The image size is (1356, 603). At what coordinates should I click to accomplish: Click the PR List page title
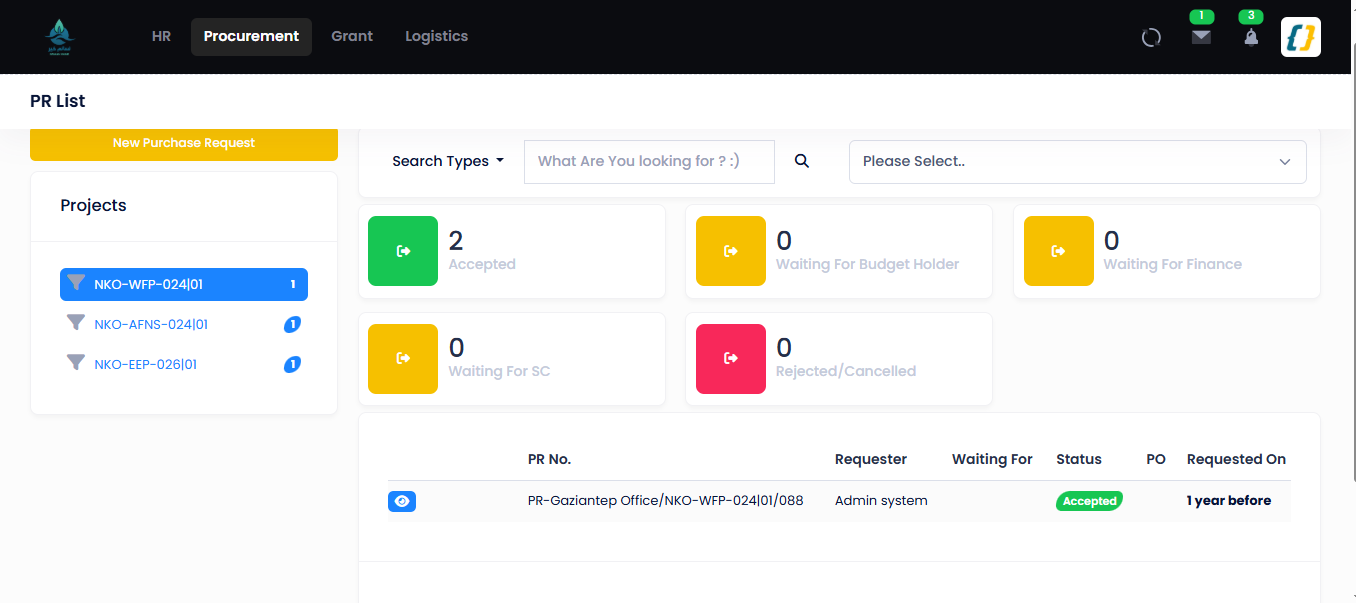coord(58,101)
